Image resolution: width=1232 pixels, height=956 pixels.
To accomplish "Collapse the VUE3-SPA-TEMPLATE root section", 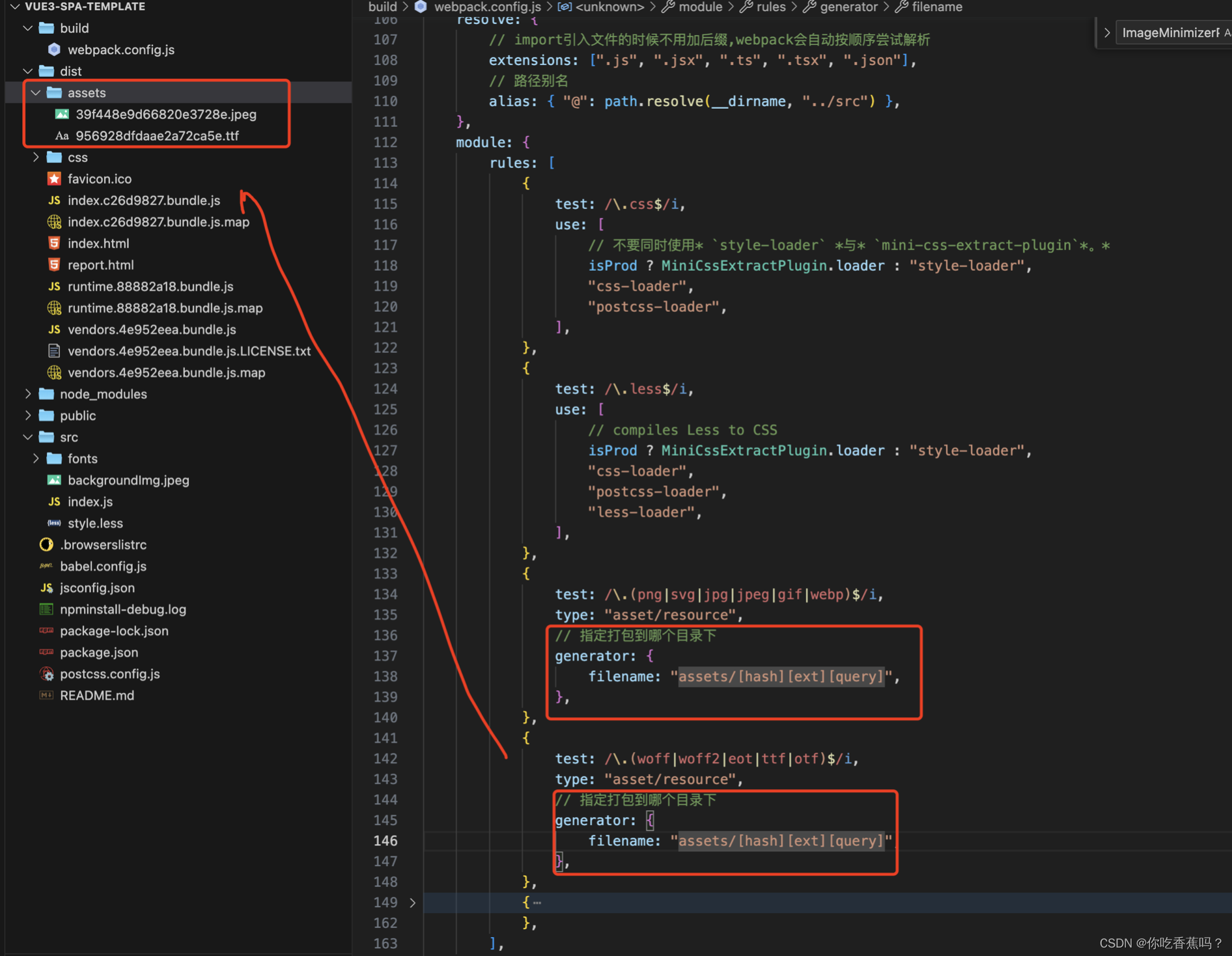I will click(x=14, y=7).
